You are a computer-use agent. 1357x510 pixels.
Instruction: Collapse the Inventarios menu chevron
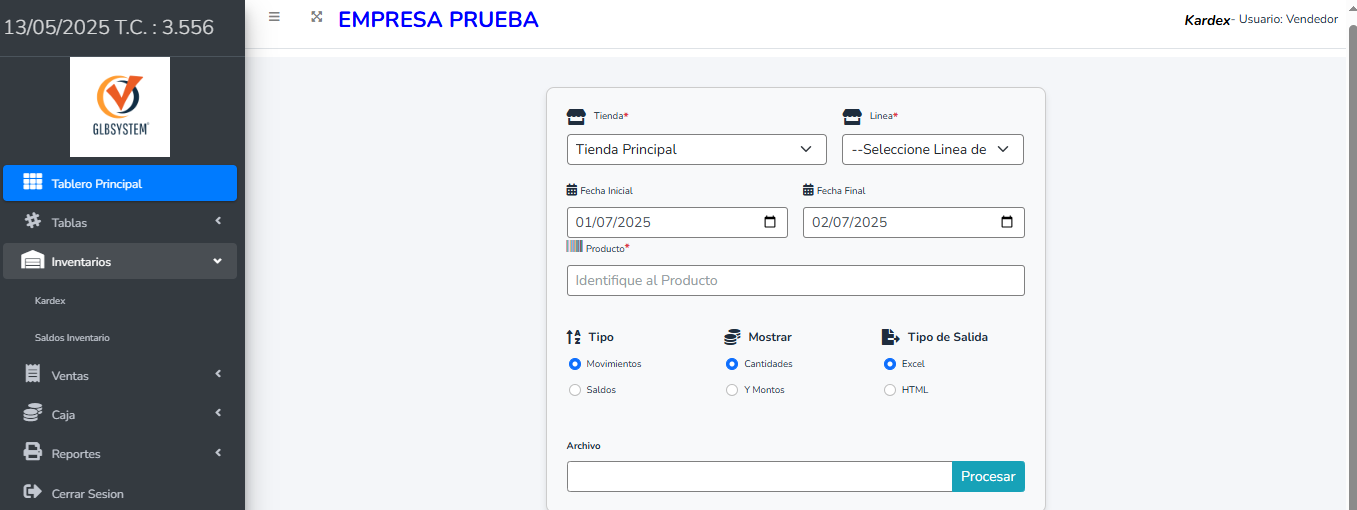(x=218, y=261)
